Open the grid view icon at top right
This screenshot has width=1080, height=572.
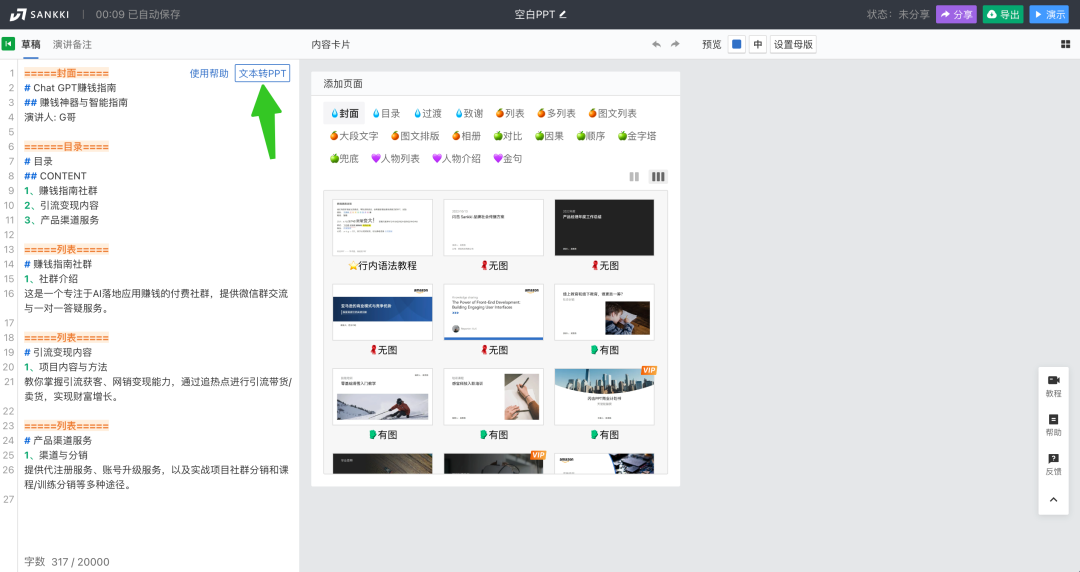[1066, 44]
